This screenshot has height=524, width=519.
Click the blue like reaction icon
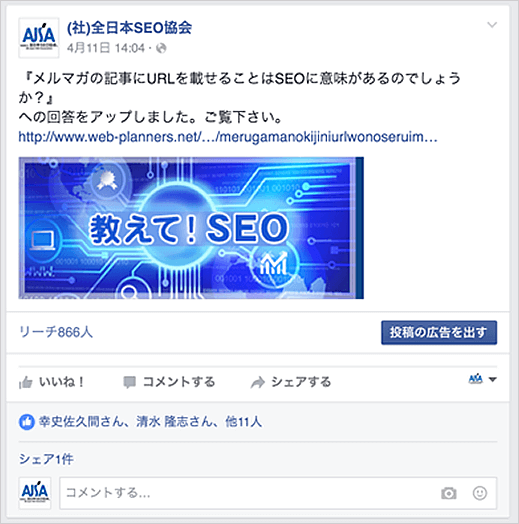click(x=27, y=422)
